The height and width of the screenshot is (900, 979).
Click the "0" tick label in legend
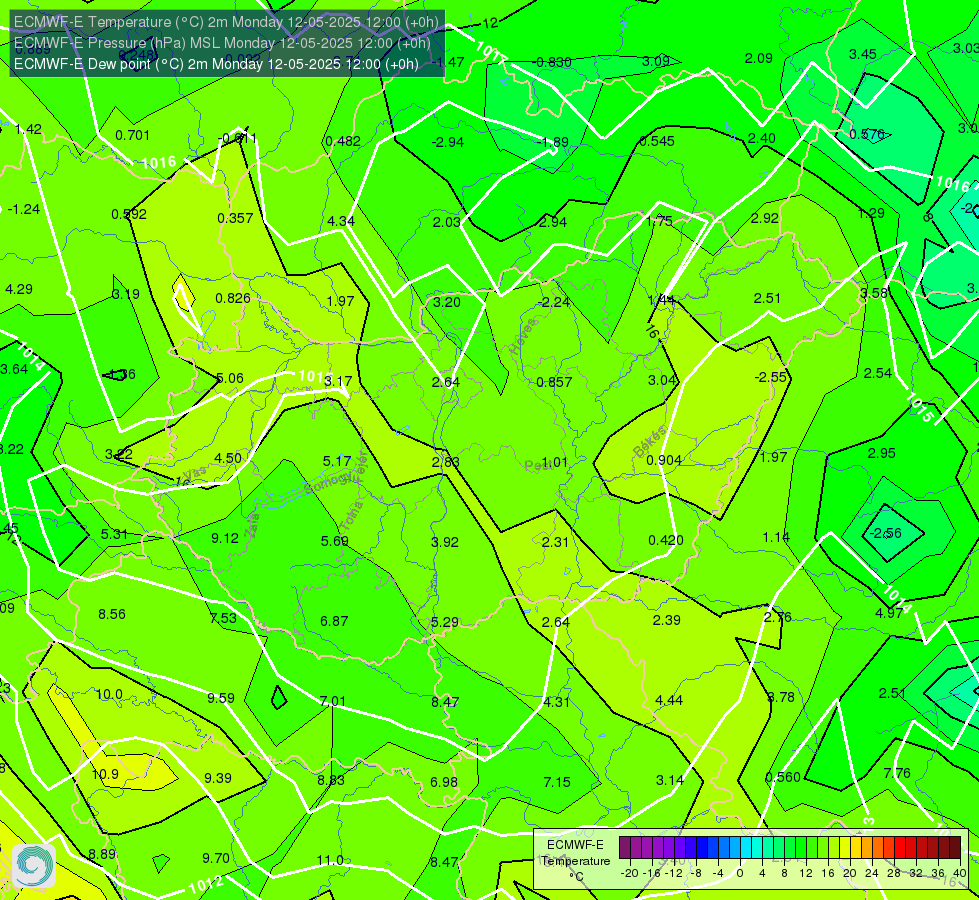point(740,873)
